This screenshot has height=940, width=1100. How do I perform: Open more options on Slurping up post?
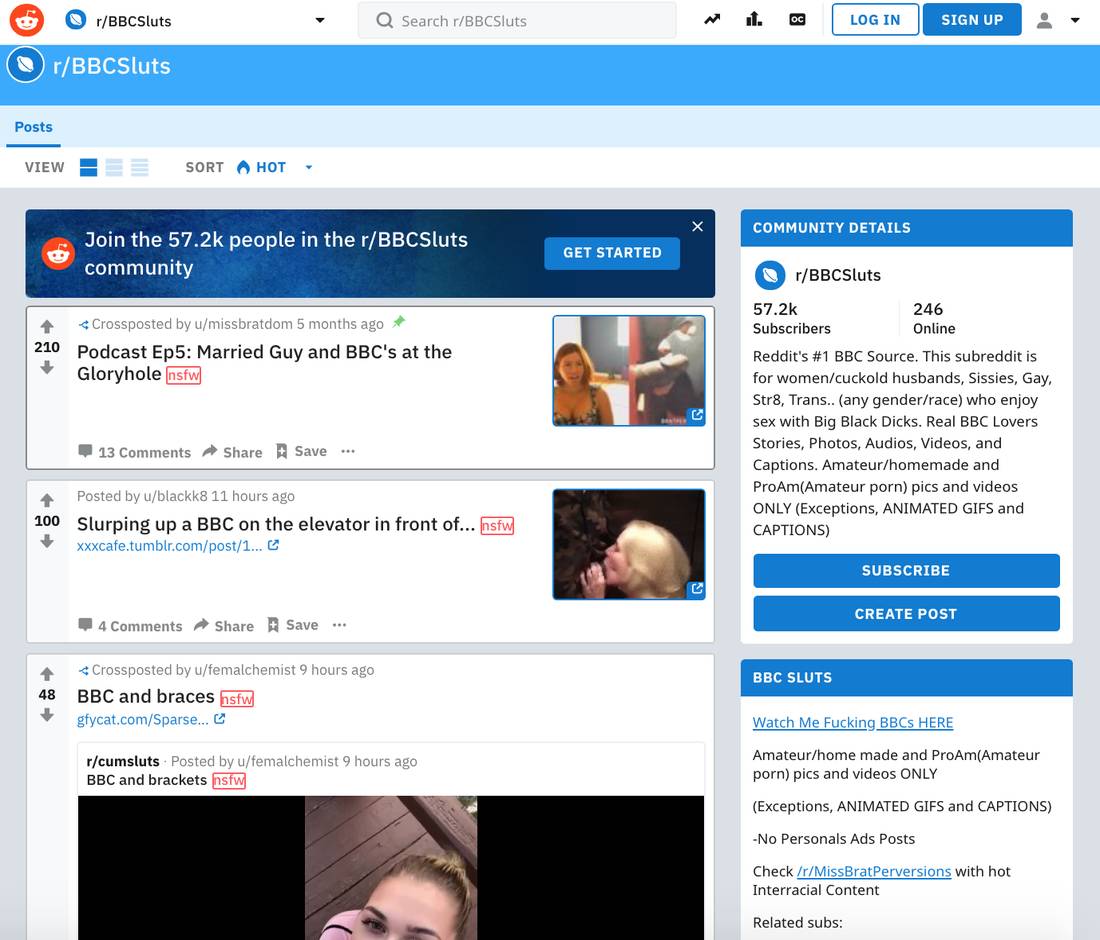tap(340, 625)
